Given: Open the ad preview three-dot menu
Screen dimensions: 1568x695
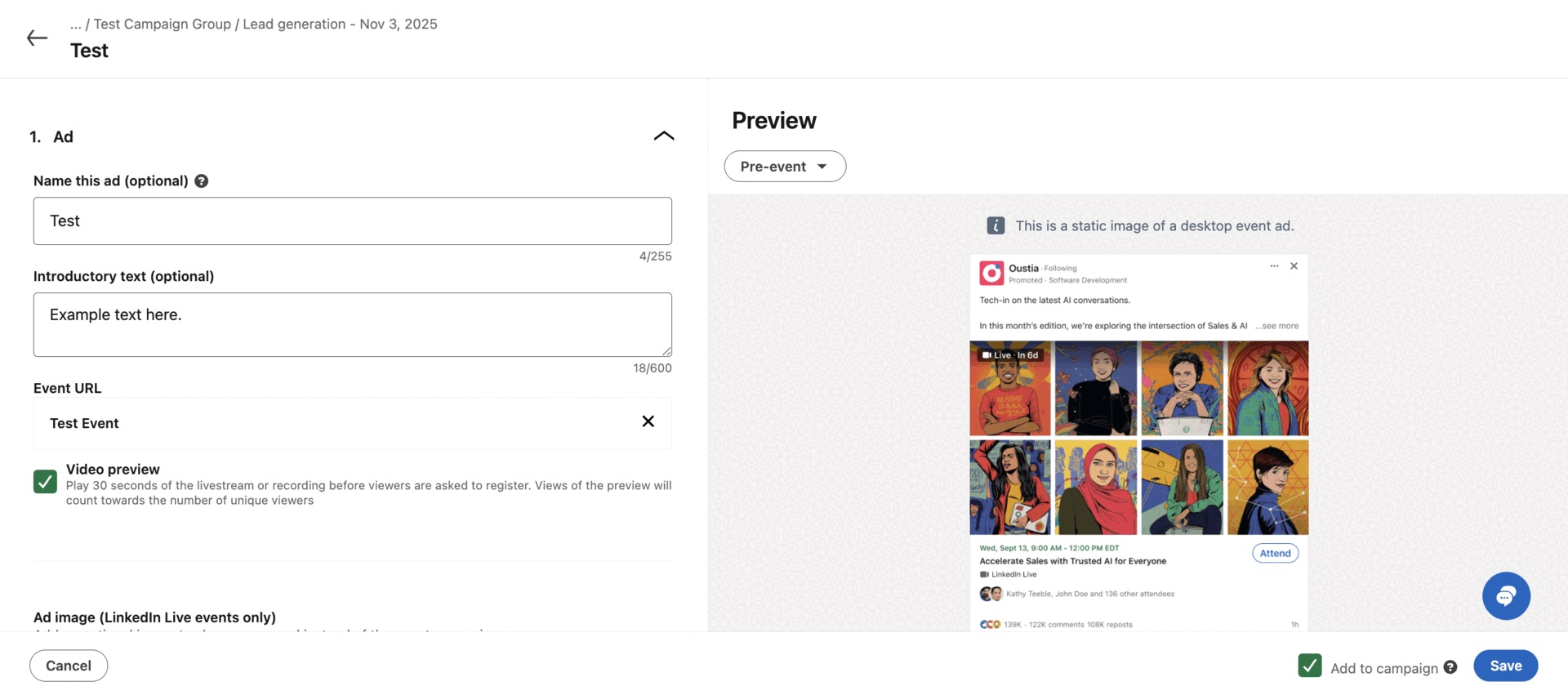Looking at the screenshot, I should click(1273, 266).
